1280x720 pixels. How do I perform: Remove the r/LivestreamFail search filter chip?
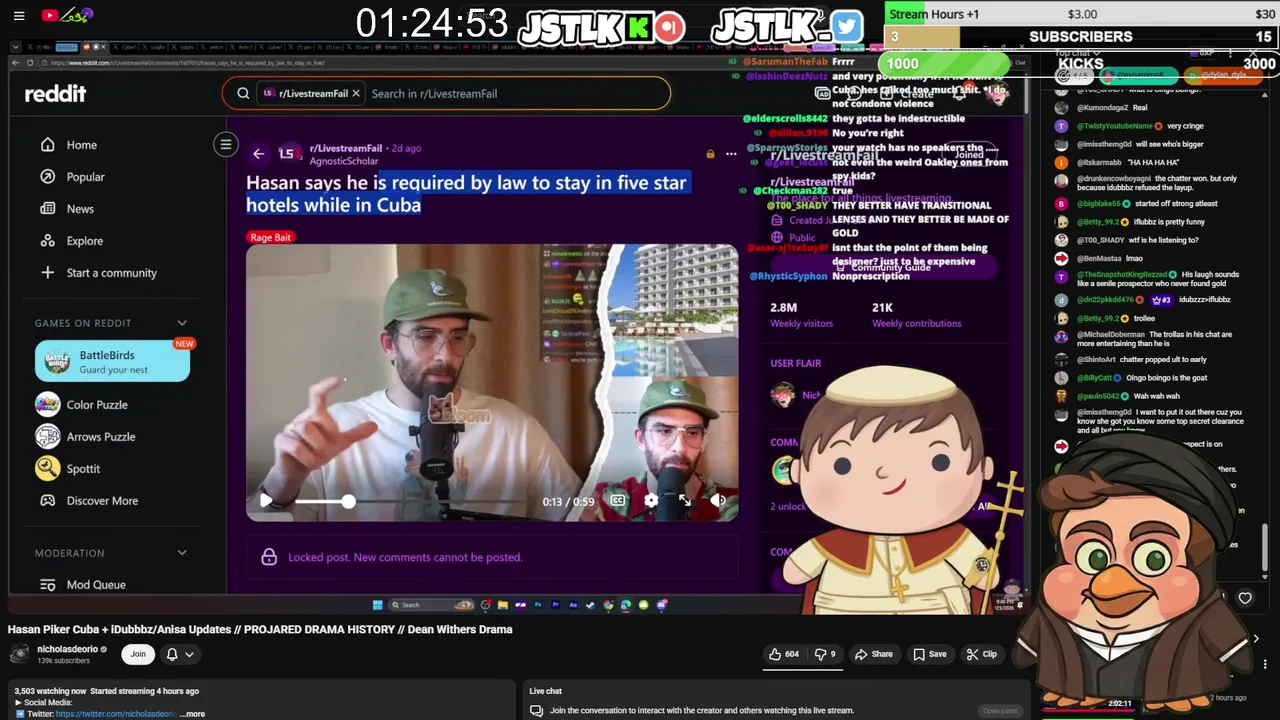(355, 93)
